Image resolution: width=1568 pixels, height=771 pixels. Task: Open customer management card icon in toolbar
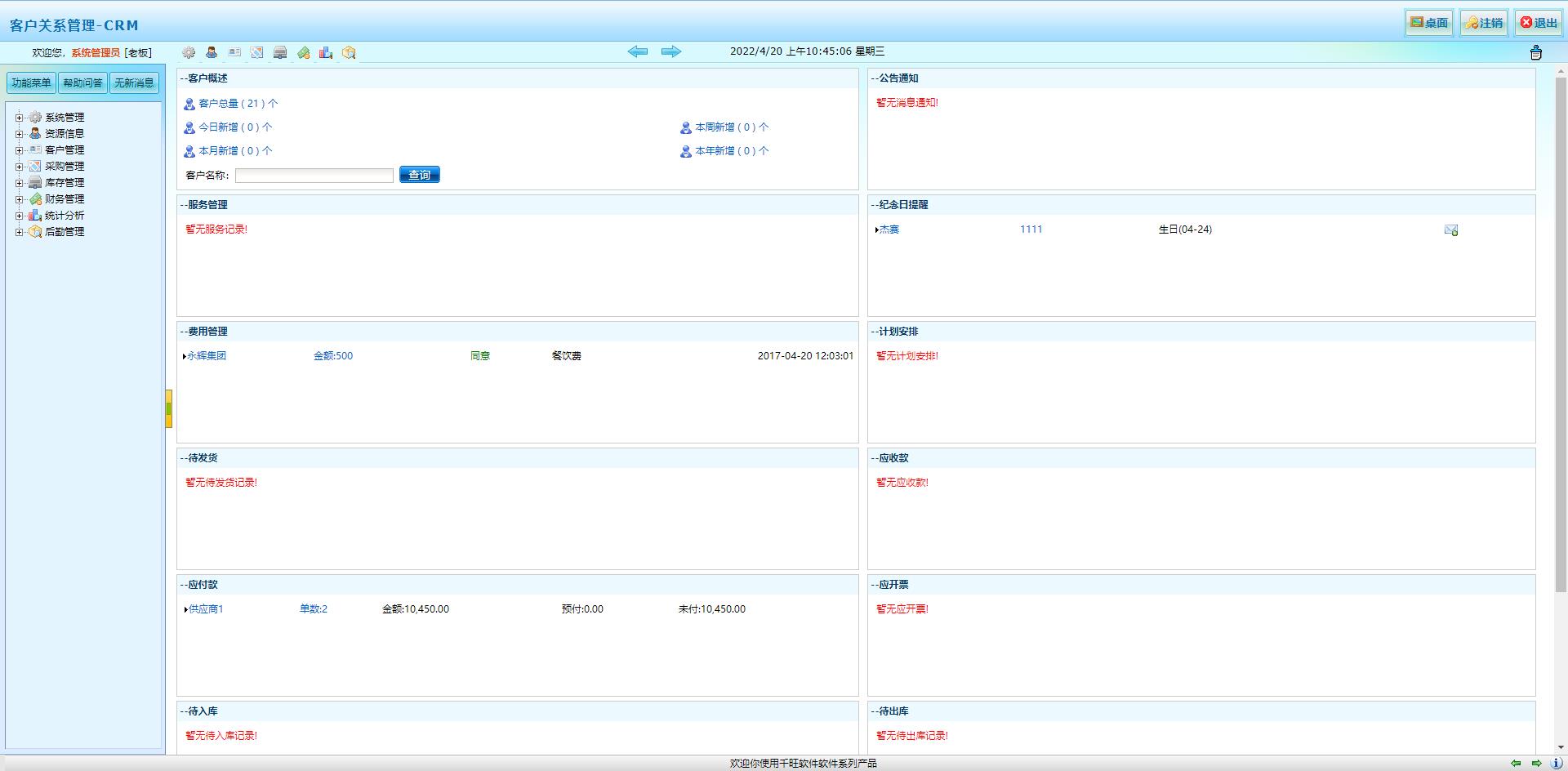(x=234, y=52)
